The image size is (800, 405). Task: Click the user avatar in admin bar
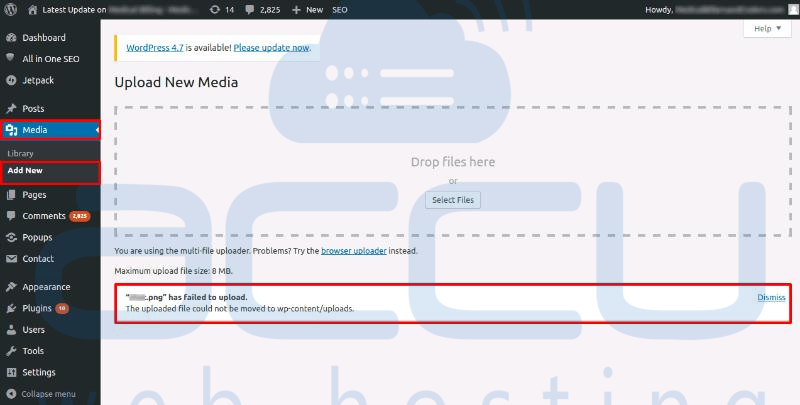point(793,10)
